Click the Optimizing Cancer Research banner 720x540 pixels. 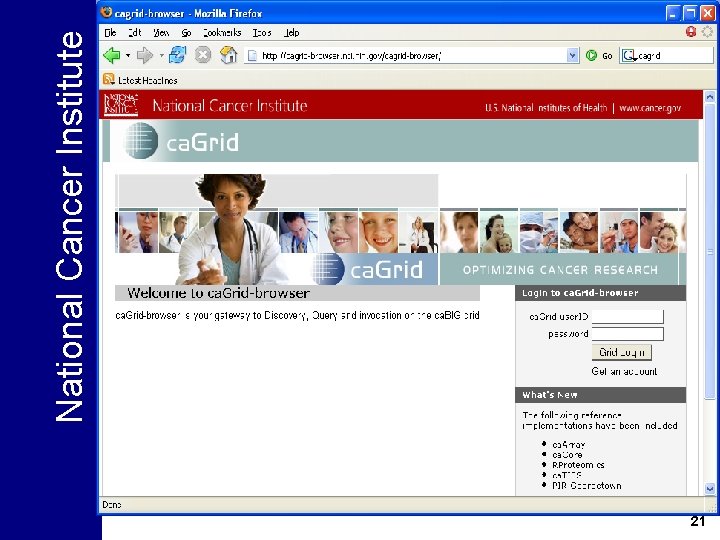click(560, 270)
